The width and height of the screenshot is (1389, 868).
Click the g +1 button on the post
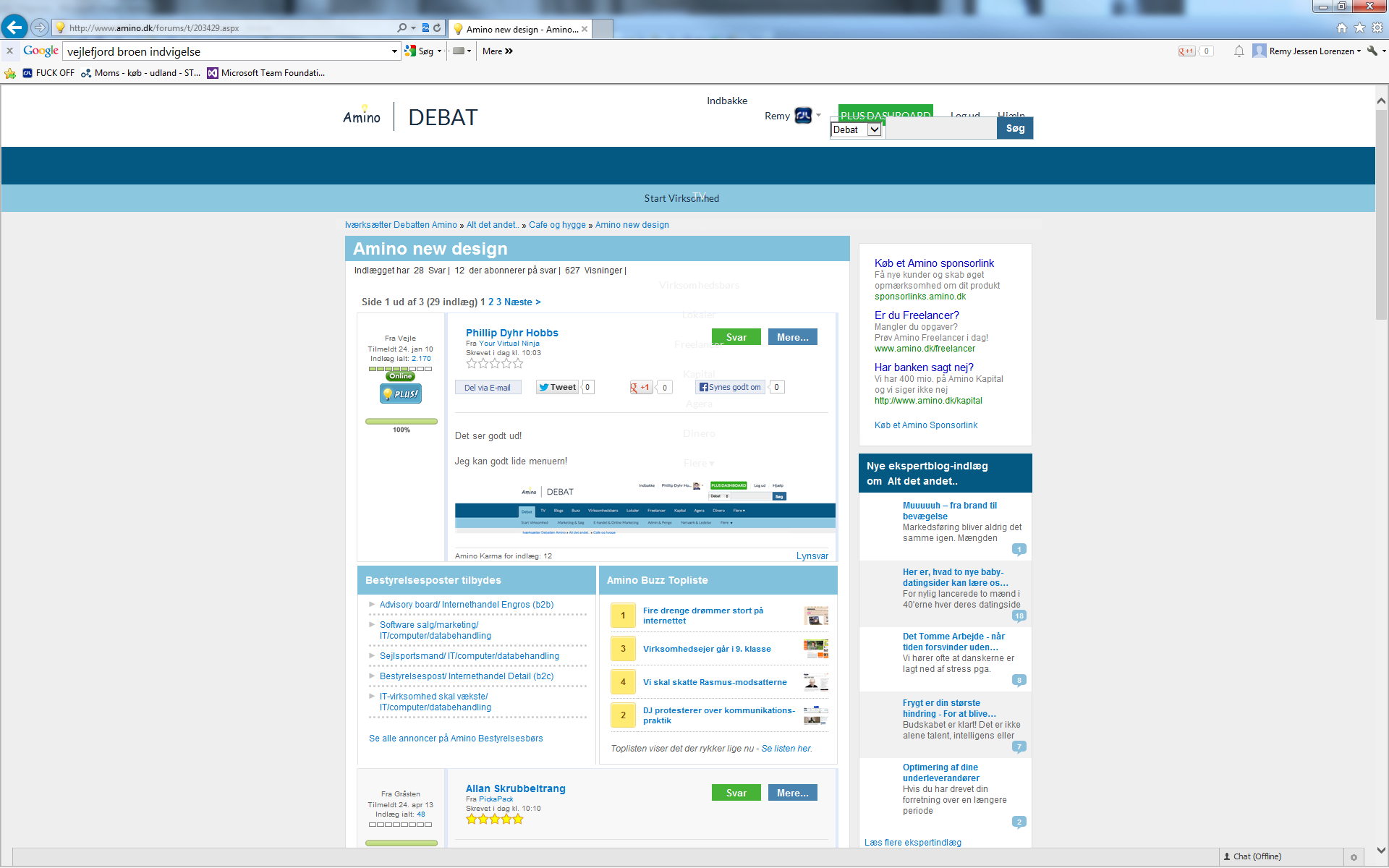tap(641, 388)
